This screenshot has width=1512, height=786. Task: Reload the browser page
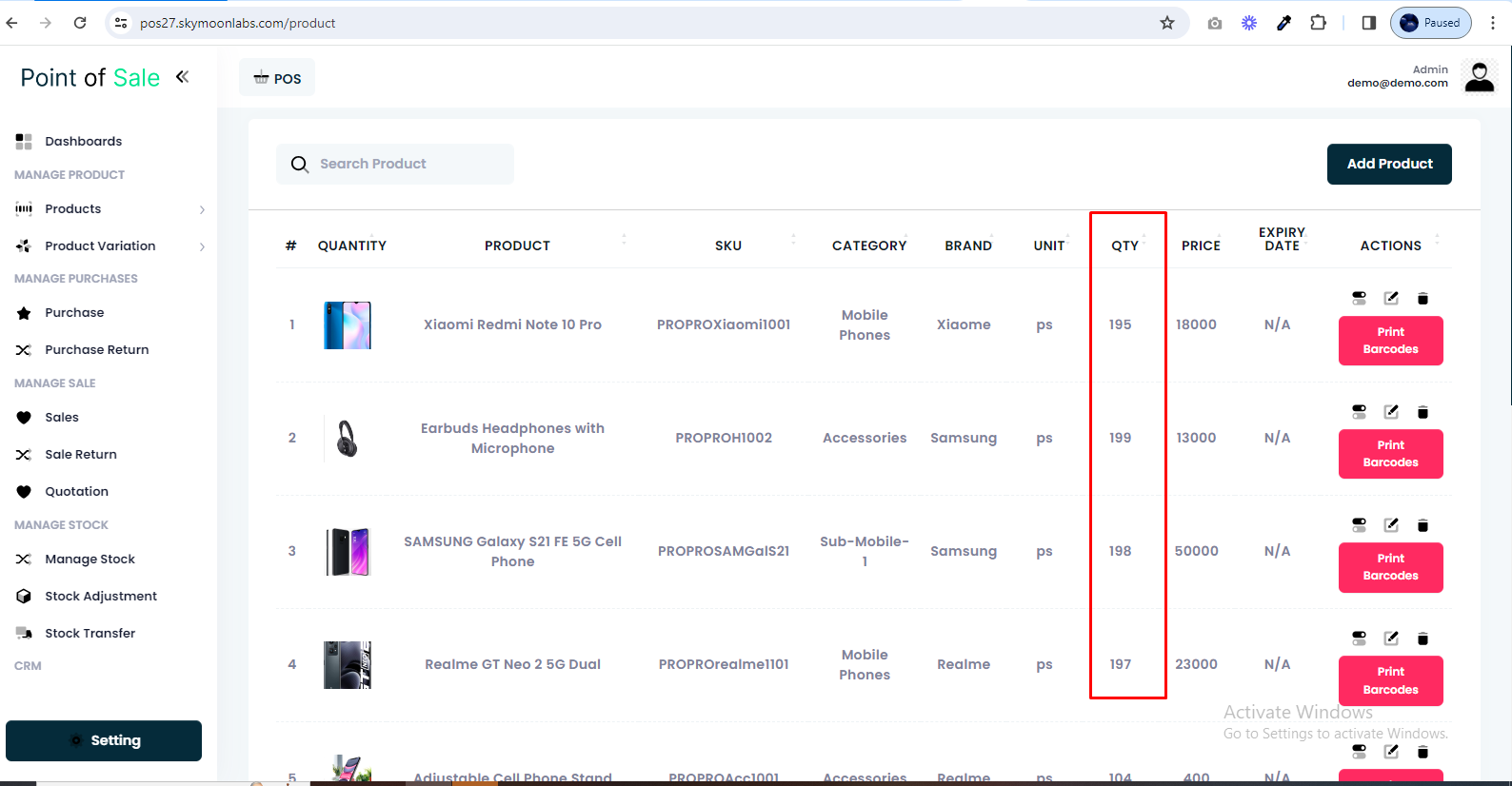80,23
